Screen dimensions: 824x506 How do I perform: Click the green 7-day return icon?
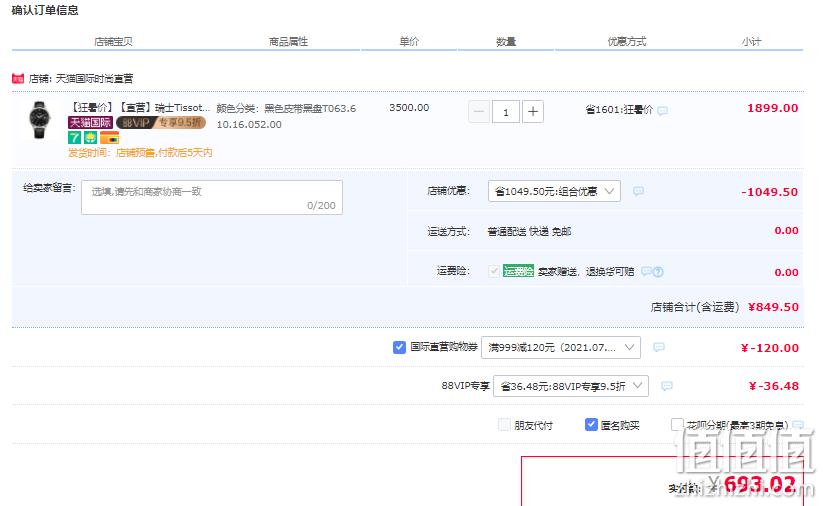tap(74, 138)
